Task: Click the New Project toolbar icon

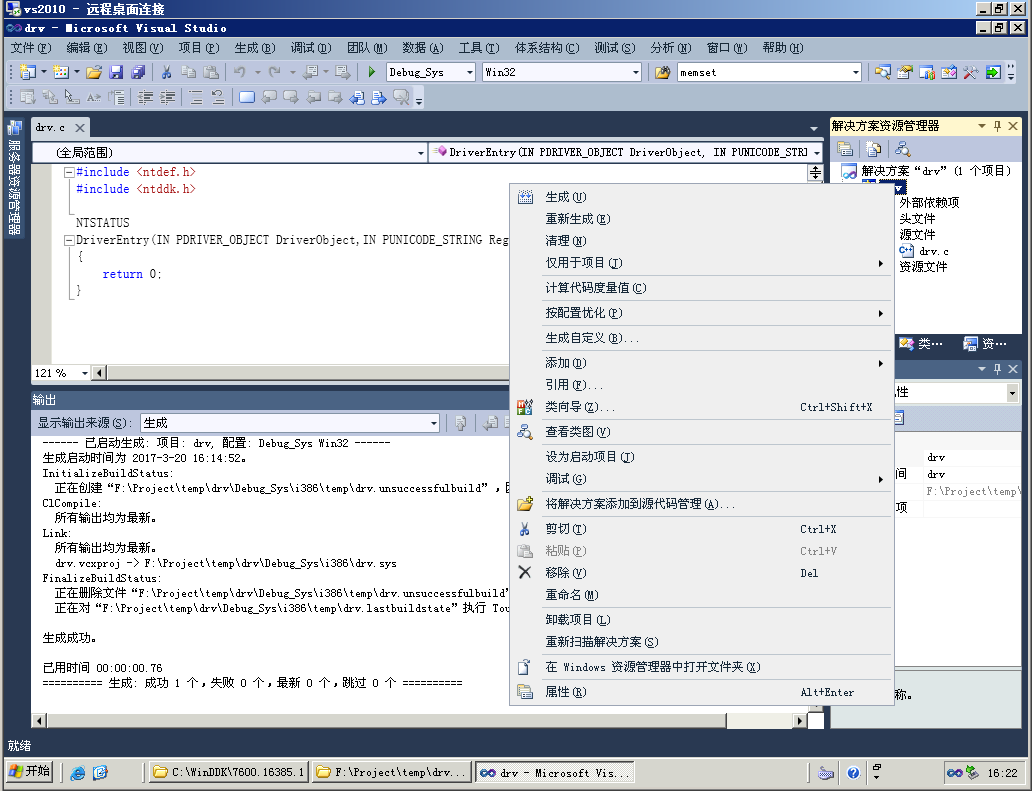Action: tap(28, 72)
